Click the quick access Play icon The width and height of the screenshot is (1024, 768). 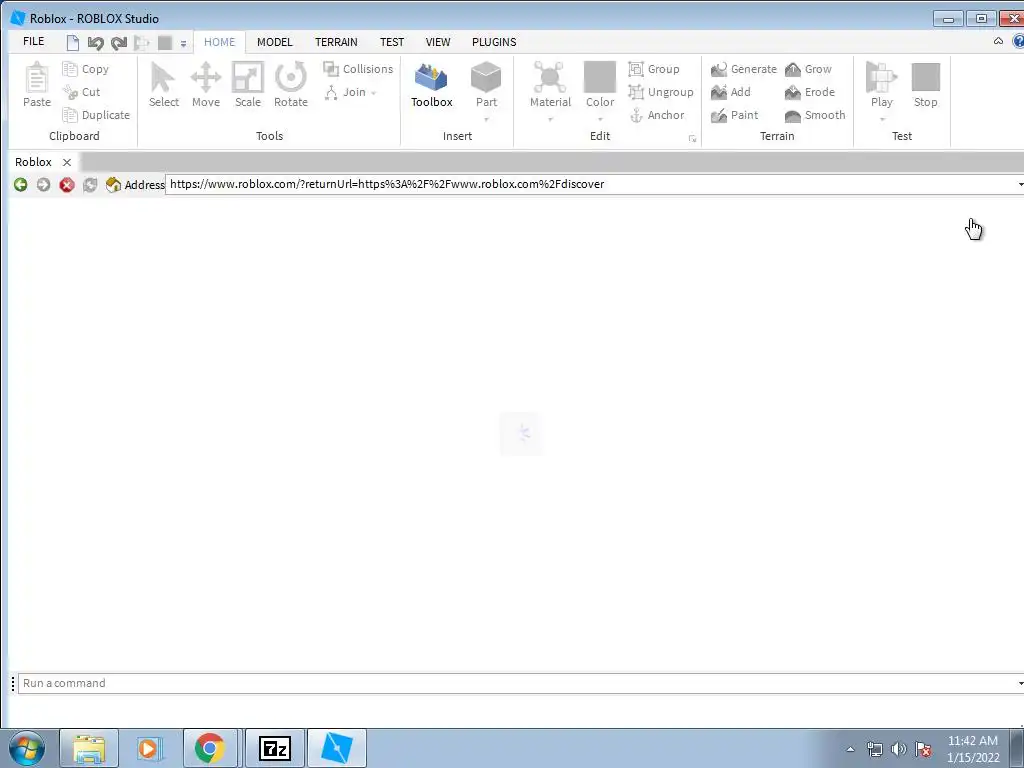tap(141, 43)
